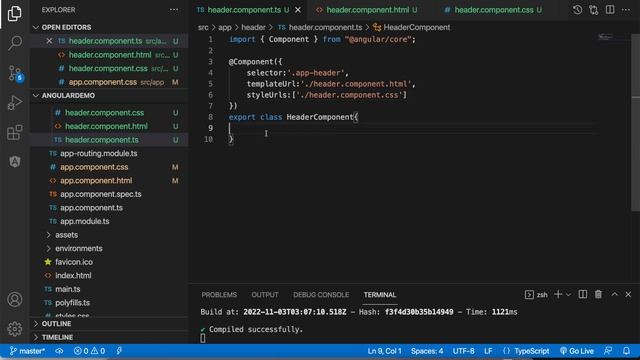Collapse the OPEN EDITORS section
640x360 pixels.
(66, 27)
